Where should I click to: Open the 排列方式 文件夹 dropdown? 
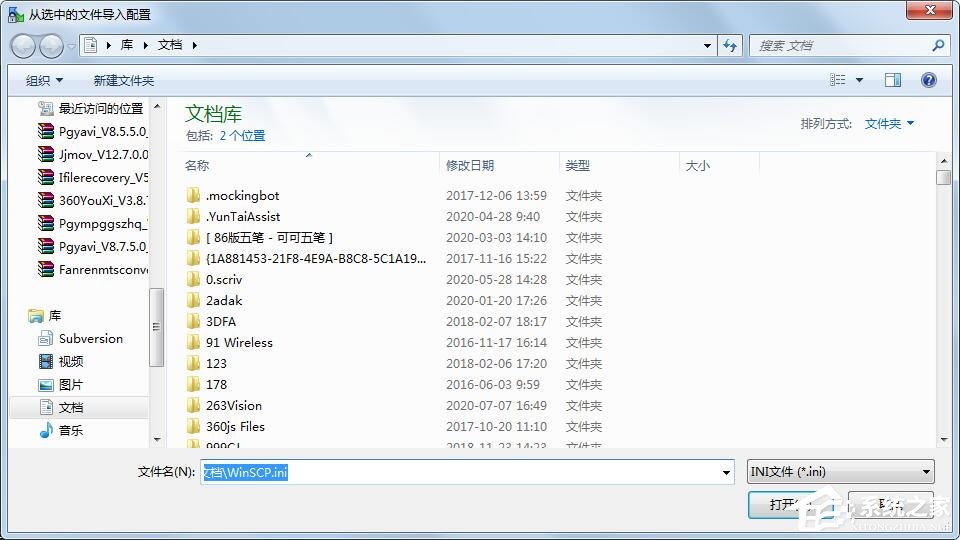pyautogui.click(x=889, y=123)
